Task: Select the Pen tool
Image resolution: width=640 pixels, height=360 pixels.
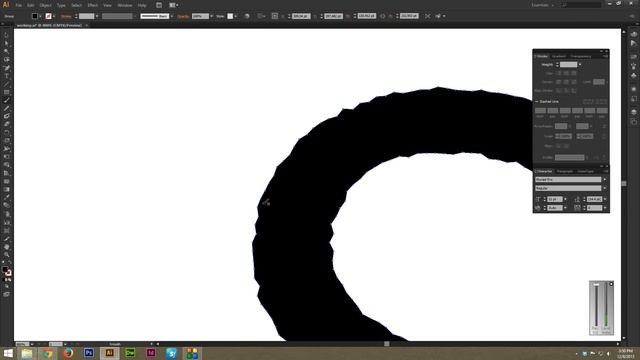Action: 7,68
